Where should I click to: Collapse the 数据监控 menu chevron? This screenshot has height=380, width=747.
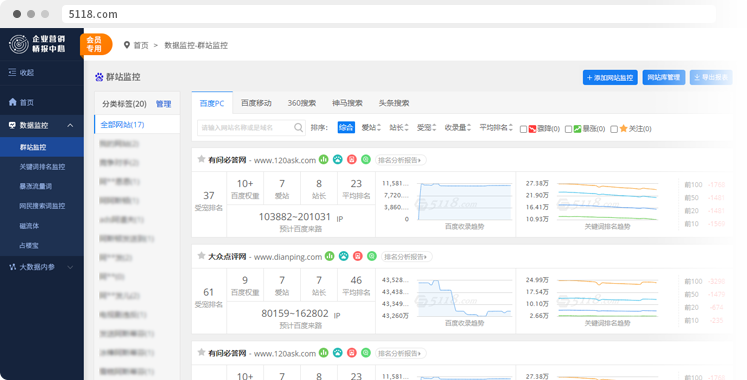click(x=71, y=125)
